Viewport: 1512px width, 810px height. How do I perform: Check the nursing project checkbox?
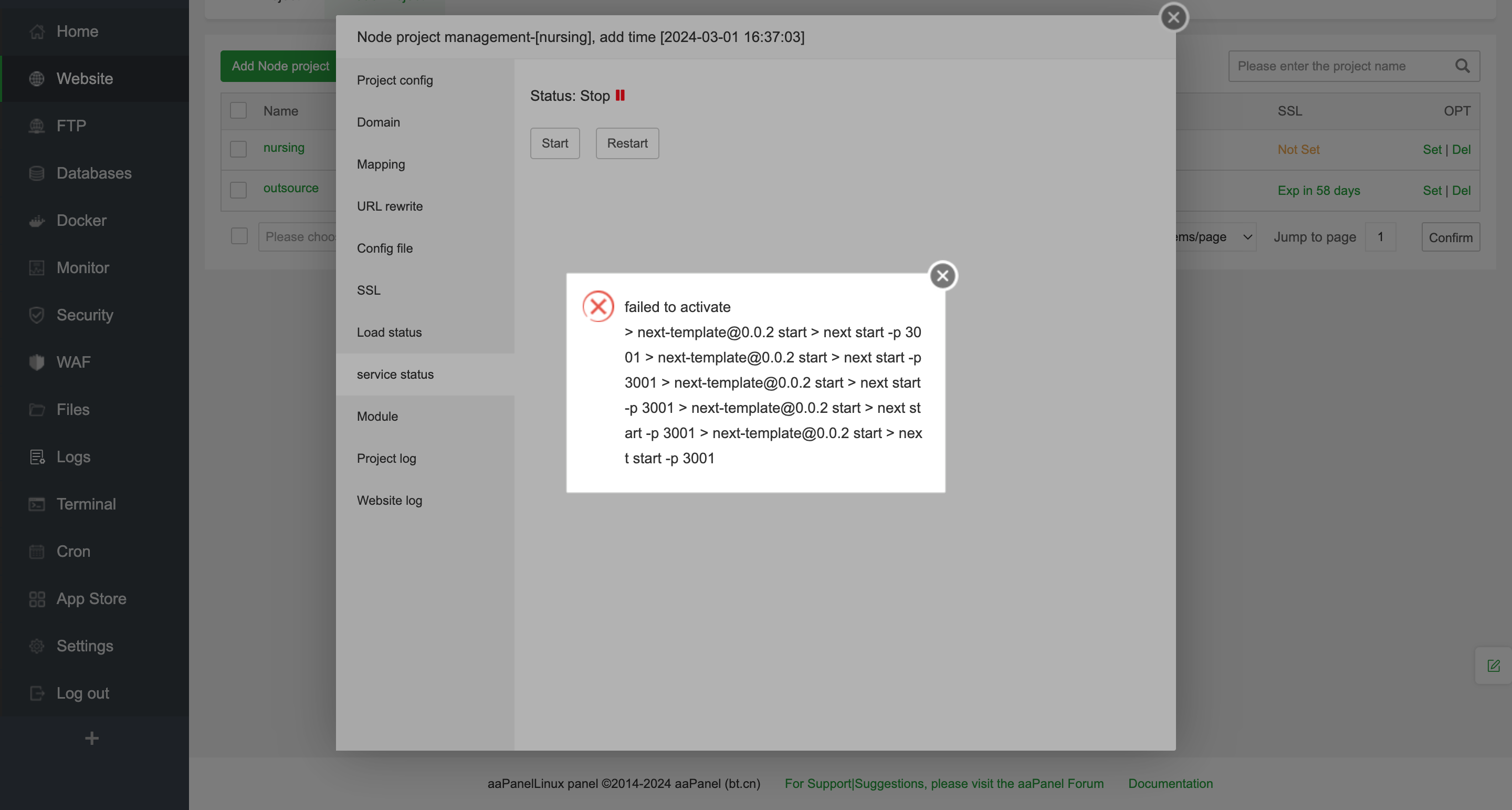click(238, 149)
